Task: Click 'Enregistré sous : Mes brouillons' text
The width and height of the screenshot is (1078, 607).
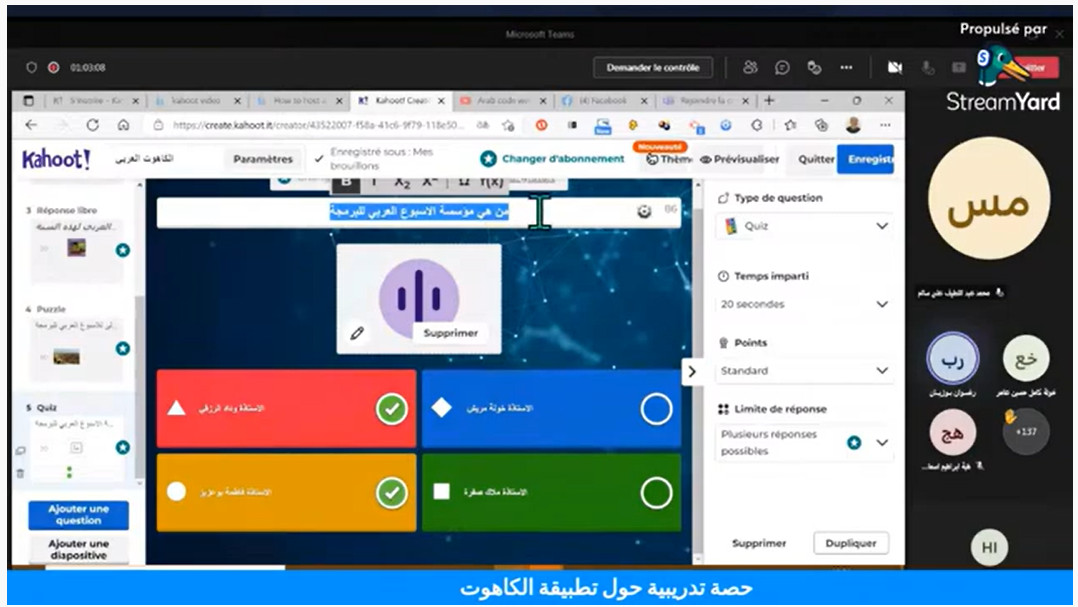Action: click(x=382, y=159)
